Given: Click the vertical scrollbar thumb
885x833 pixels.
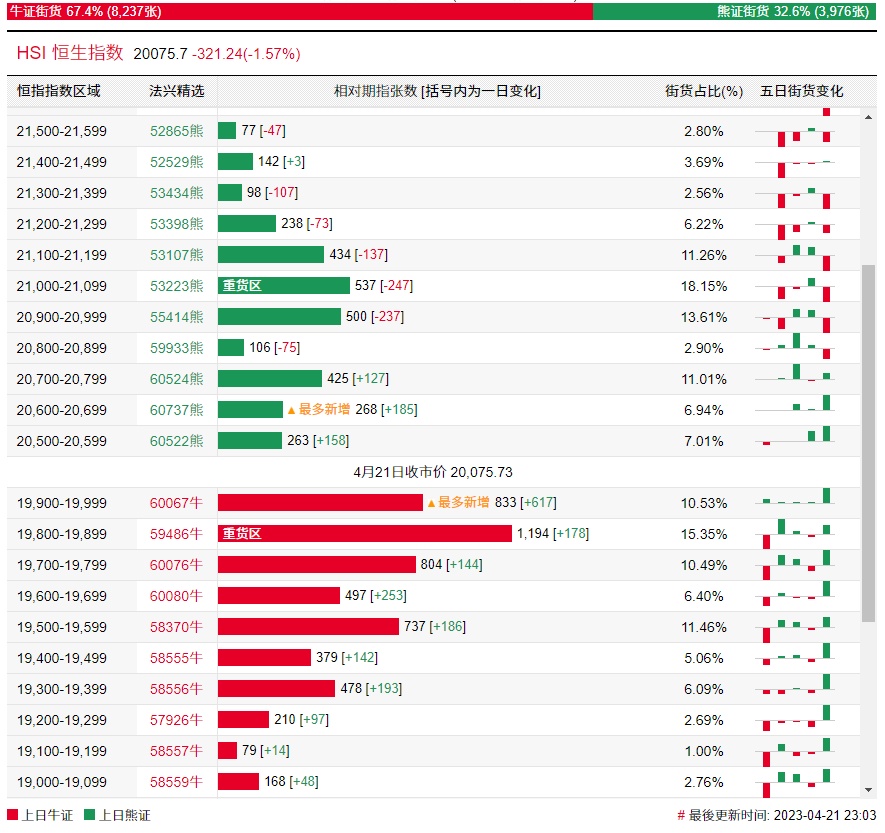Looking at the screenshot, I should click(x=868, y=440).
